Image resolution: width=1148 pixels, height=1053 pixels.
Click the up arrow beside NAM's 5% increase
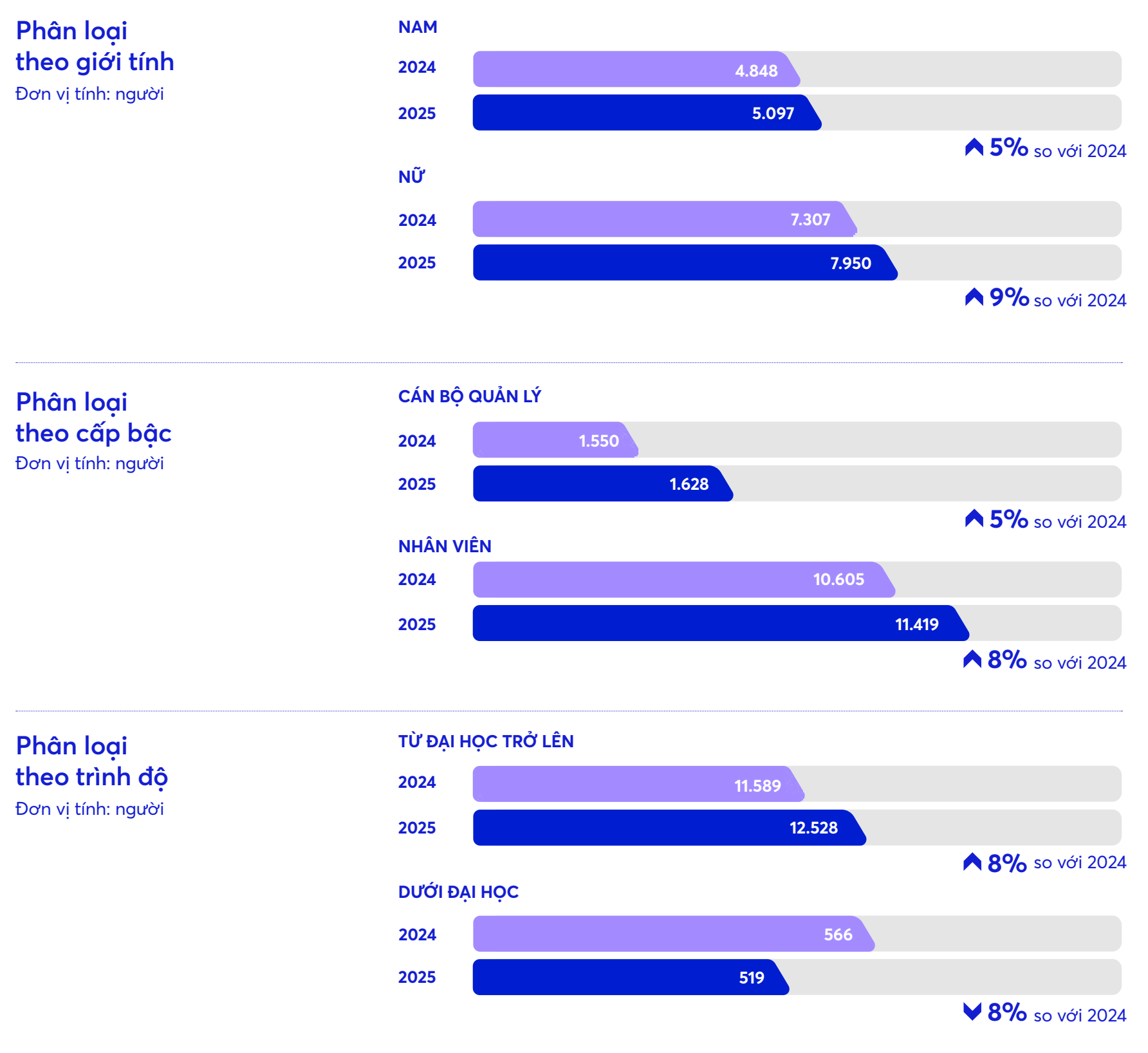tap(974, 147)
